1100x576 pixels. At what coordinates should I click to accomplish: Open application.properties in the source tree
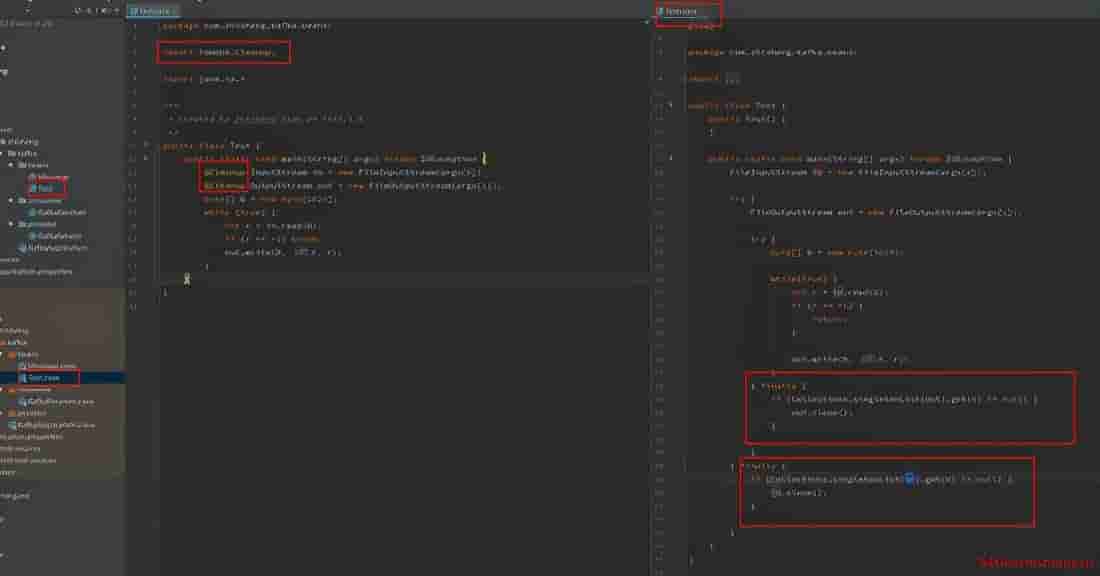click(x=40, y=271)
